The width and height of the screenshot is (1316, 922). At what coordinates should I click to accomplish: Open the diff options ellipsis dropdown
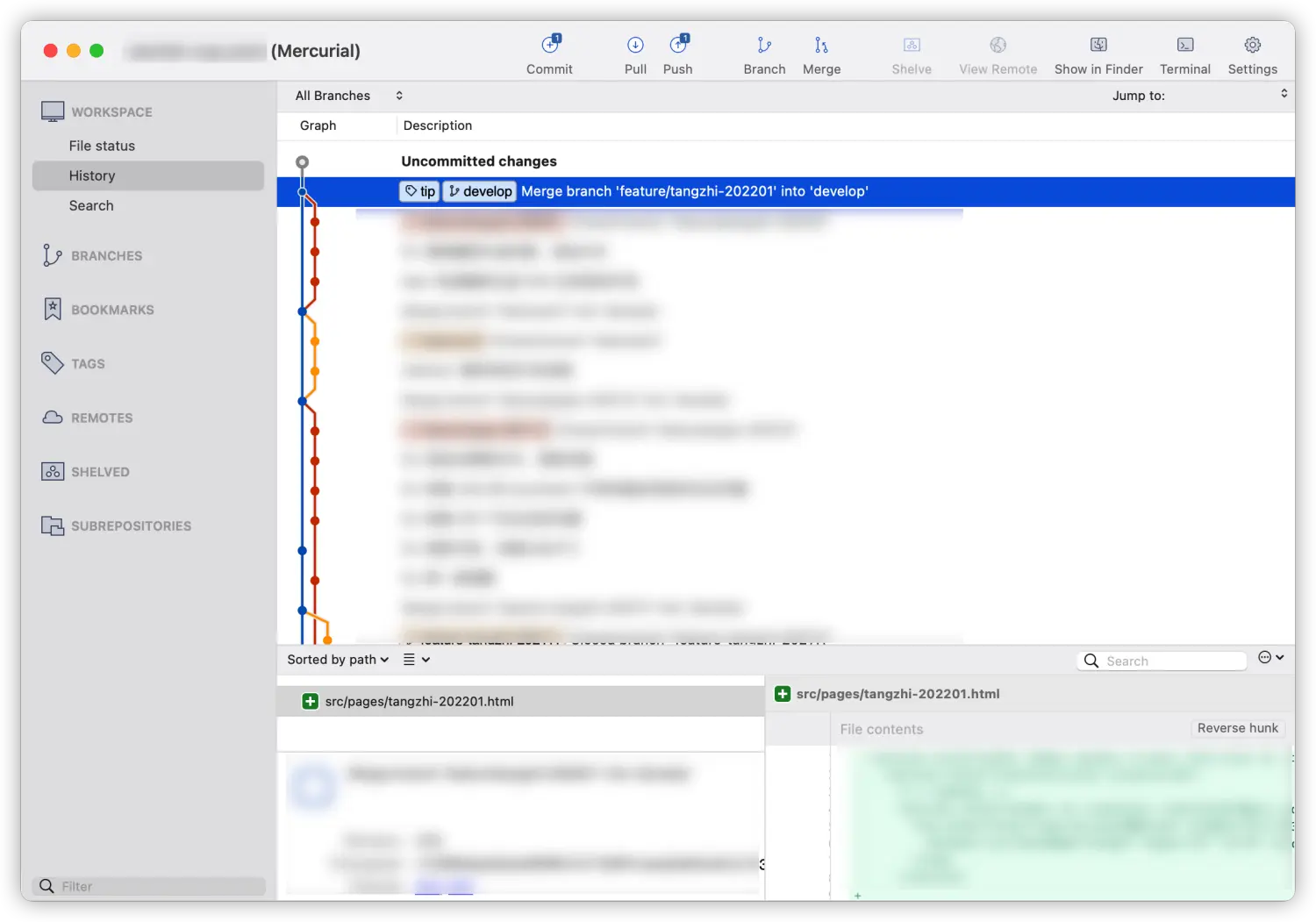1270,657
